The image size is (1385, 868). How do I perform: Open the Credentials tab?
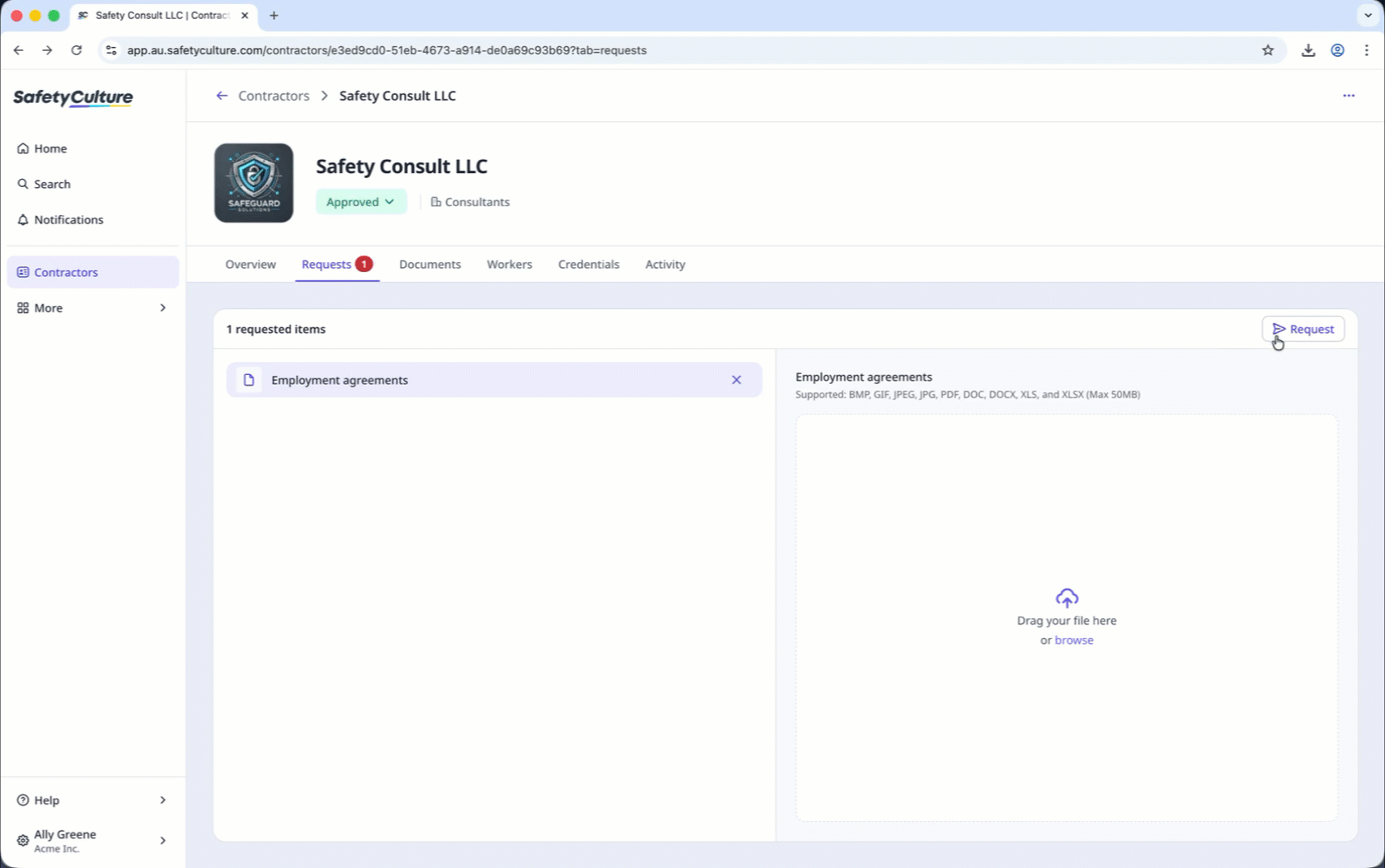pyautogui.click(x=589, y=265)
